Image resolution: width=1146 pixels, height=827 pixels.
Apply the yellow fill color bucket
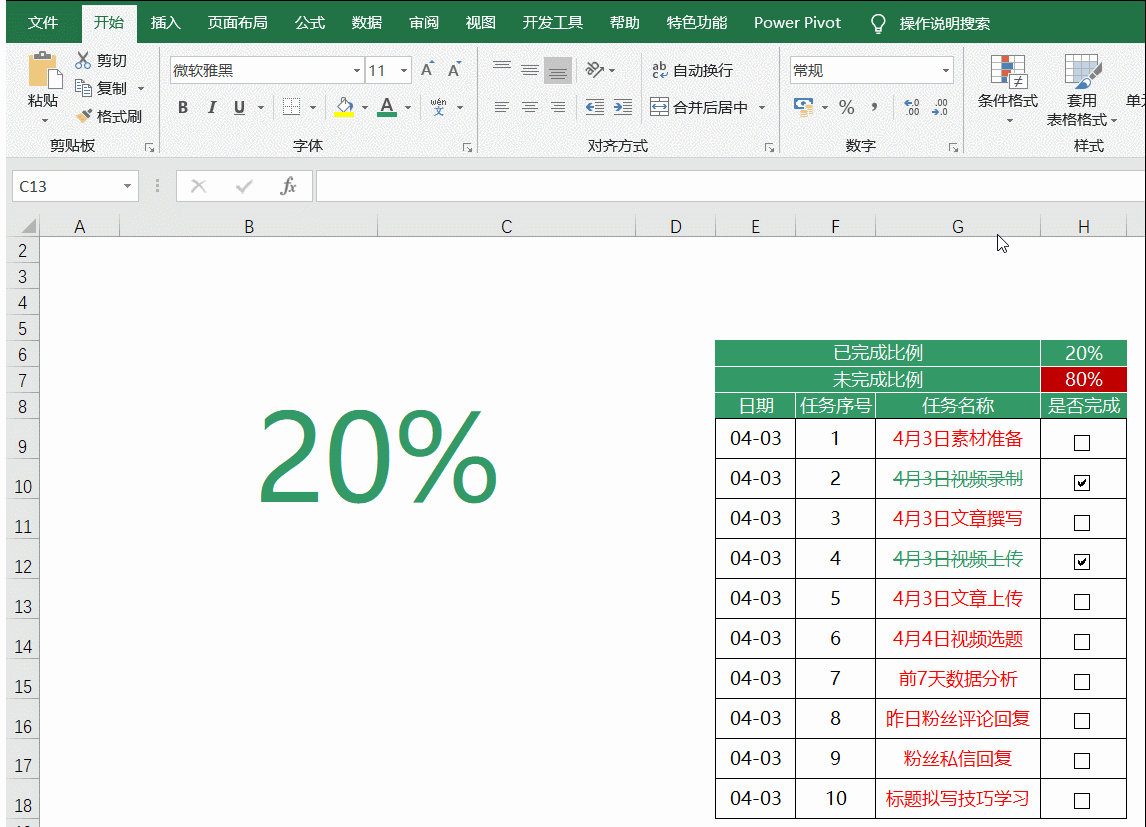[344, 107]
